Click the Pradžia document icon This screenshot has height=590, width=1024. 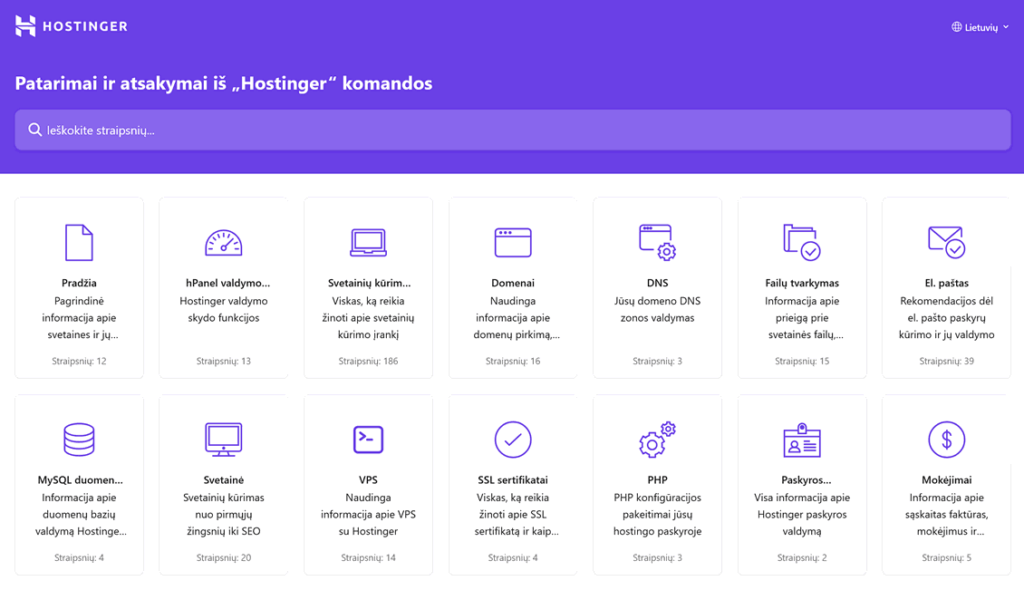tap(79, 242)
